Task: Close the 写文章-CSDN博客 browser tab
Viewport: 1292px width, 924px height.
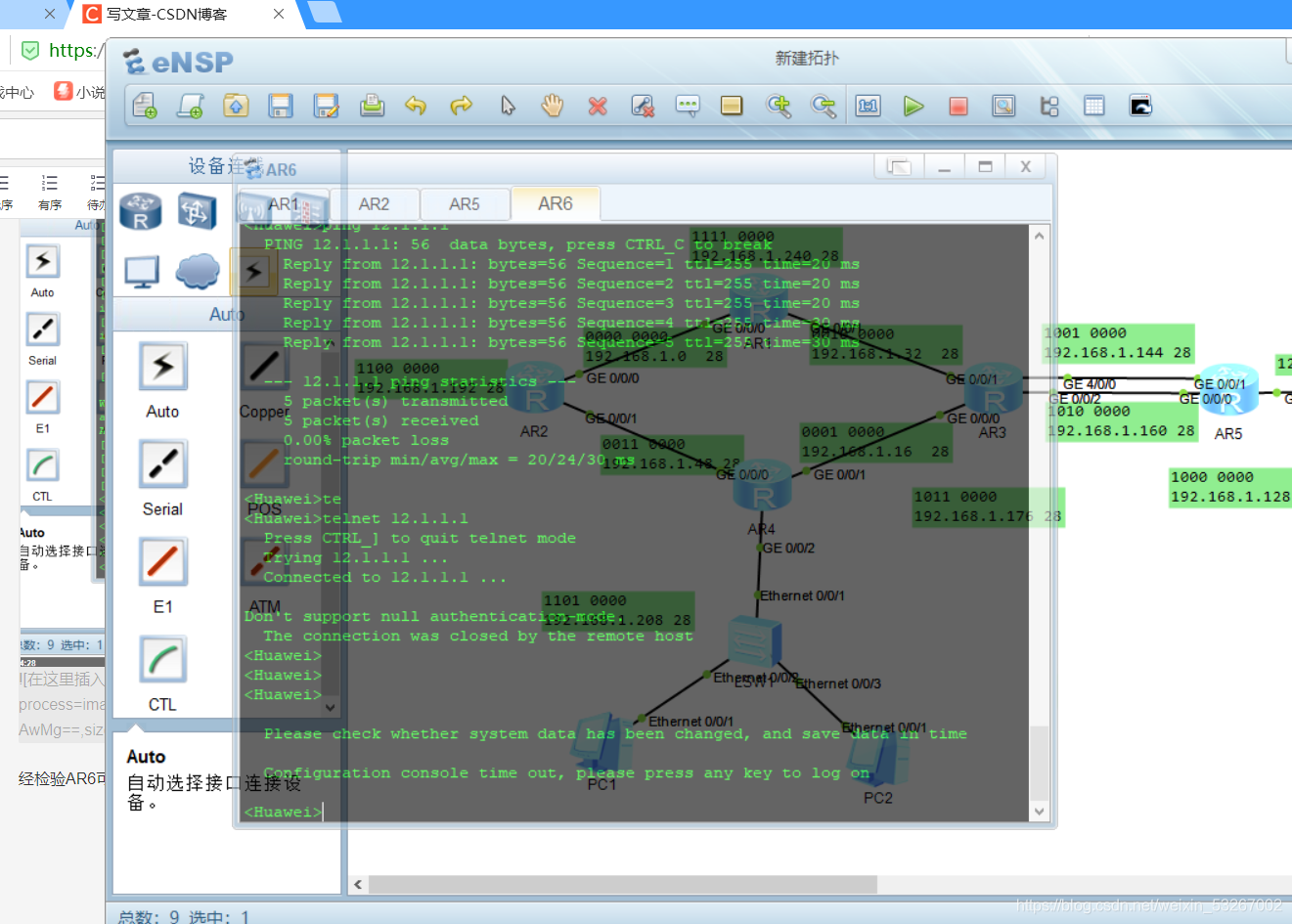Action: point(279,14)
